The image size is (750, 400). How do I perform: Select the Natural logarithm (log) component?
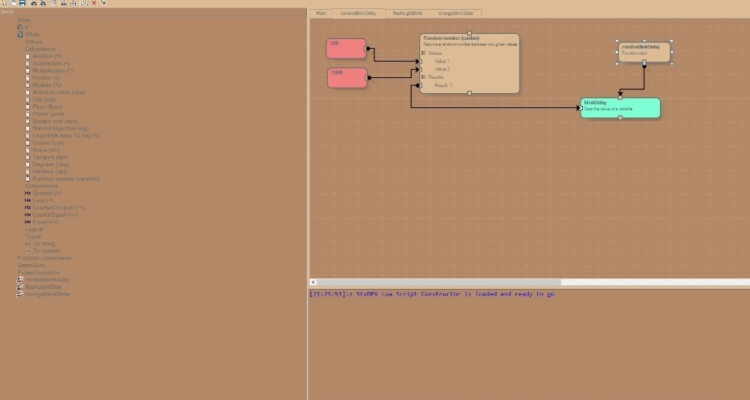coord(61,128)
